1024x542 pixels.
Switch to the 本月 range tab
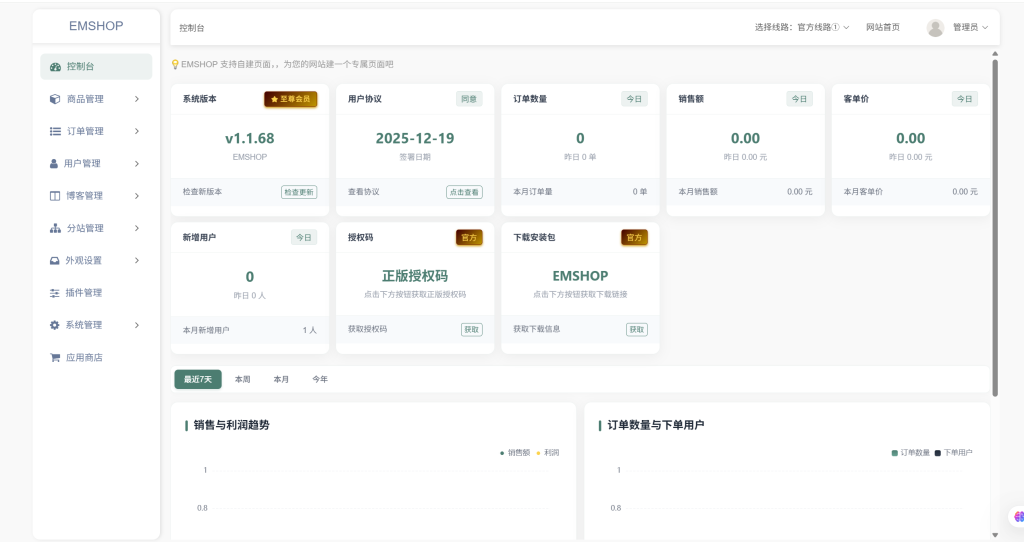(x=281, y=379)
